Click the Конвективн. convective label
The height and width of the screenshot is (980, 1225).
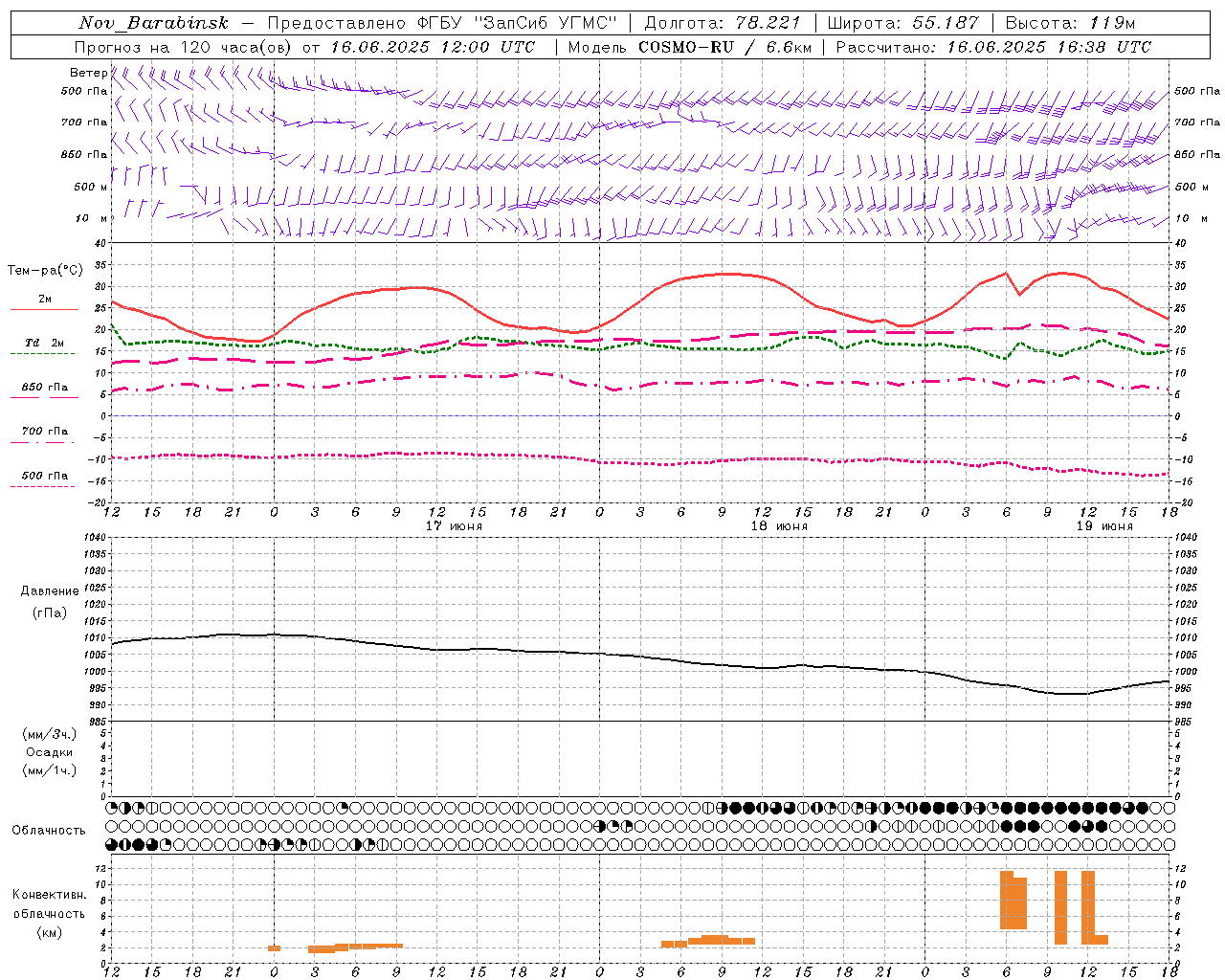pyautogui.click(x=49, y=895)
